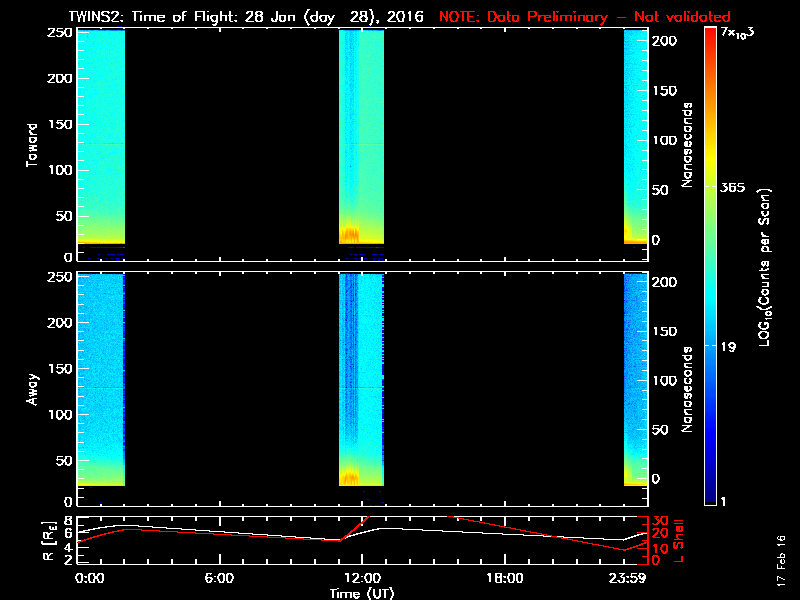The height and width of the screenshot is (600, 800).
Task: Click the 12:00 tick label on time axis
Action: click(362, 578)
